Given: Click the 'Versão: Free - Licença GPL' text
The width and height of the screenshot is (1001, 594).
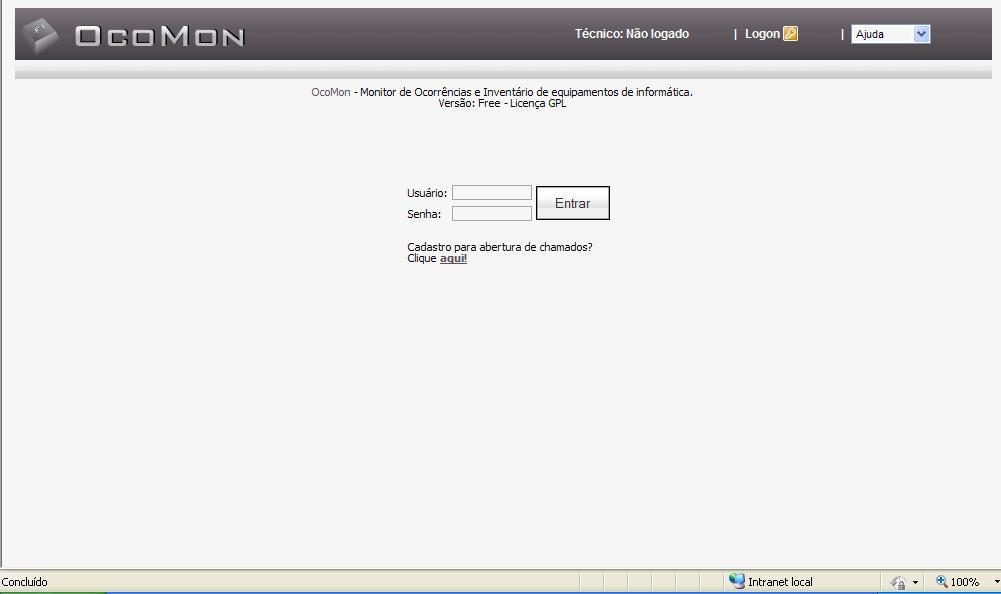Looking at the screenshot, I should (x=502, y=103).
